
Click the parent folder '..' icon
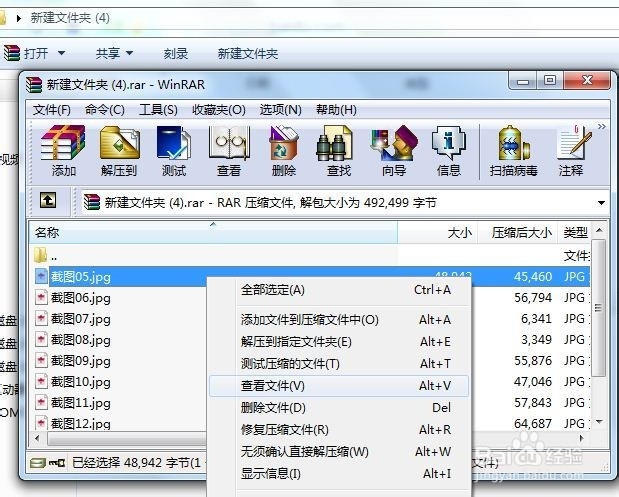pos(41,255)
